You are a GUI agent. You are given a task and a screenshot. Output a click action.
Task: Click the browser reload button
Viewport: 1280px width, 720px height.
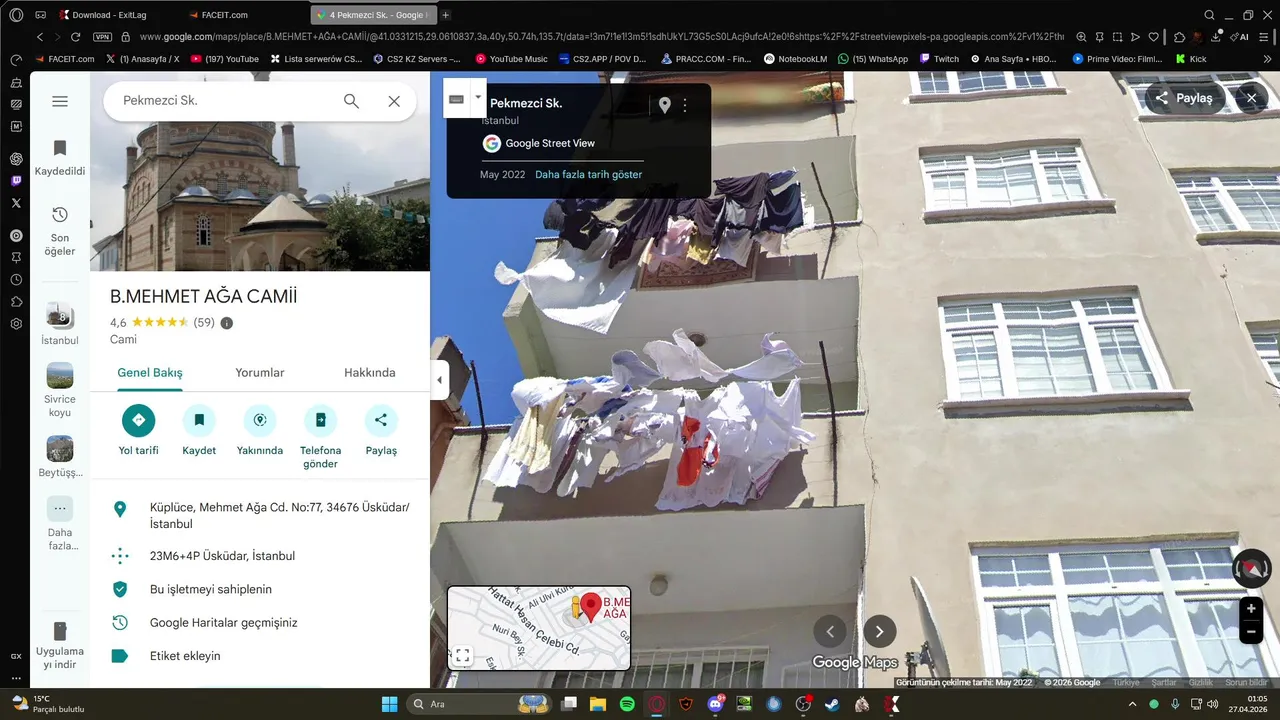pyautogui.click(x=75, y=37)
